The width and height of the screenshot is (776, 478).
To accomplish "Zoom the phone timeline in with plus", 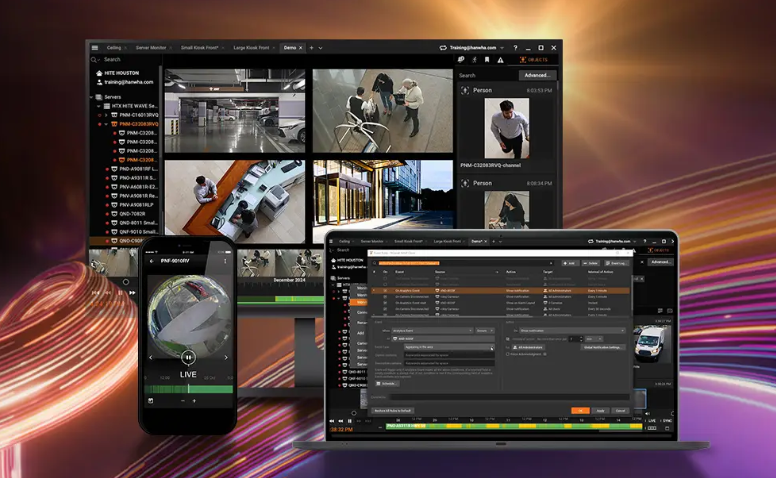I will point(194,401).
